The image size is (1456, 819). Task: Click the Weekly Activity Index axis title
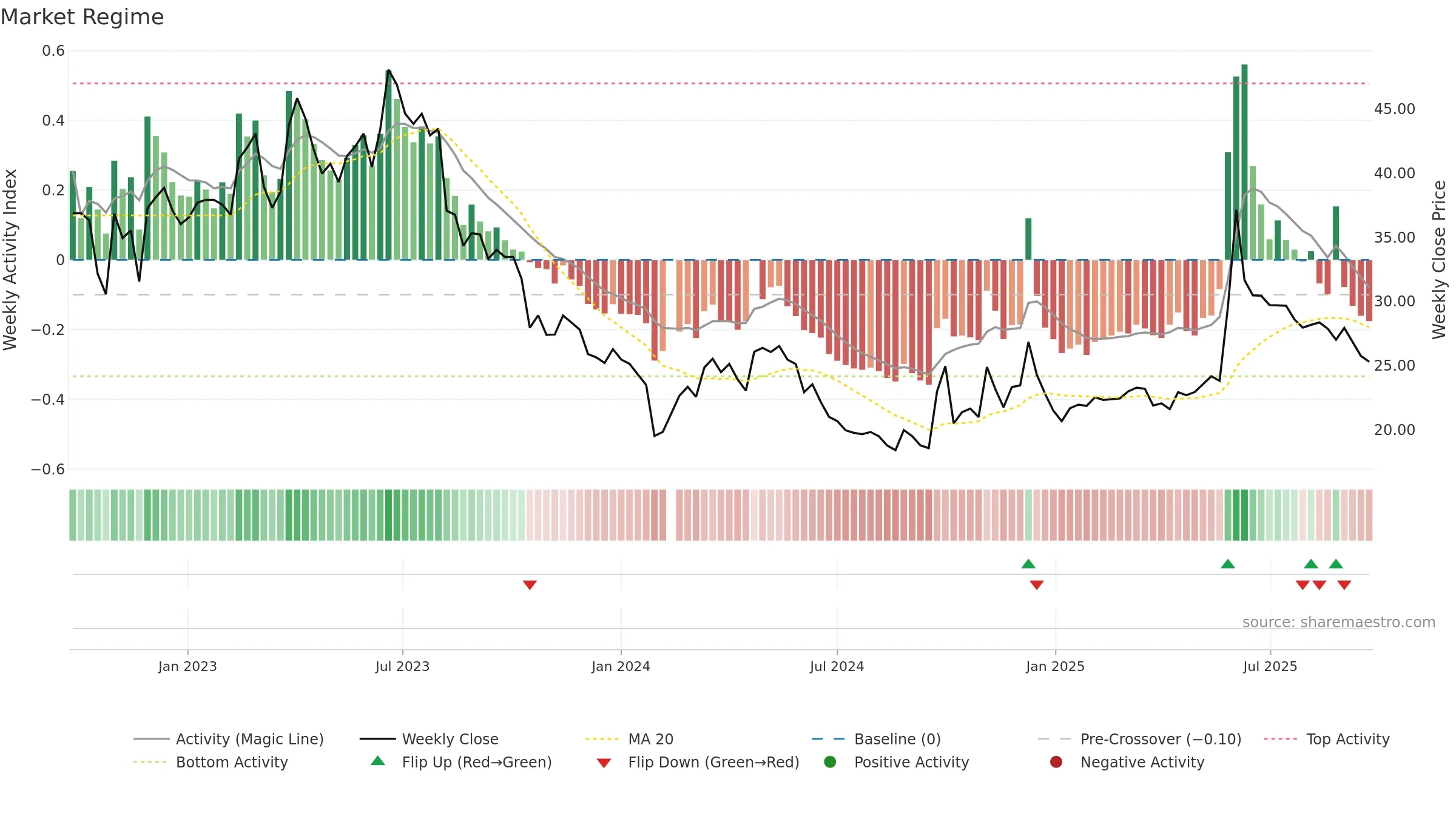click(x=10, y=260)
